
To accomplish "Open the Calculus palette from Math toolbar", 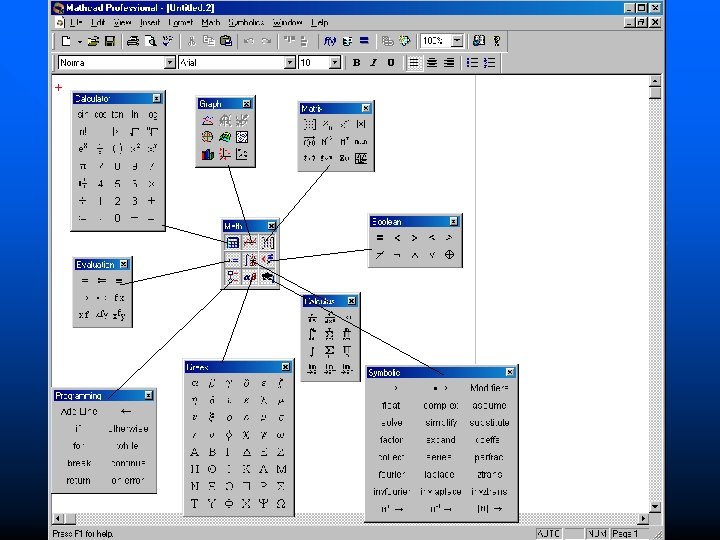I will pos(250,260).
